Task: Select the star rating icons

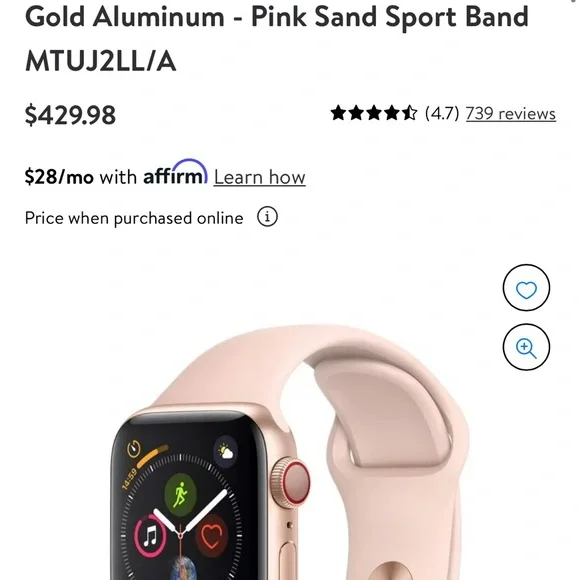Action: click(x=374, y=113)
